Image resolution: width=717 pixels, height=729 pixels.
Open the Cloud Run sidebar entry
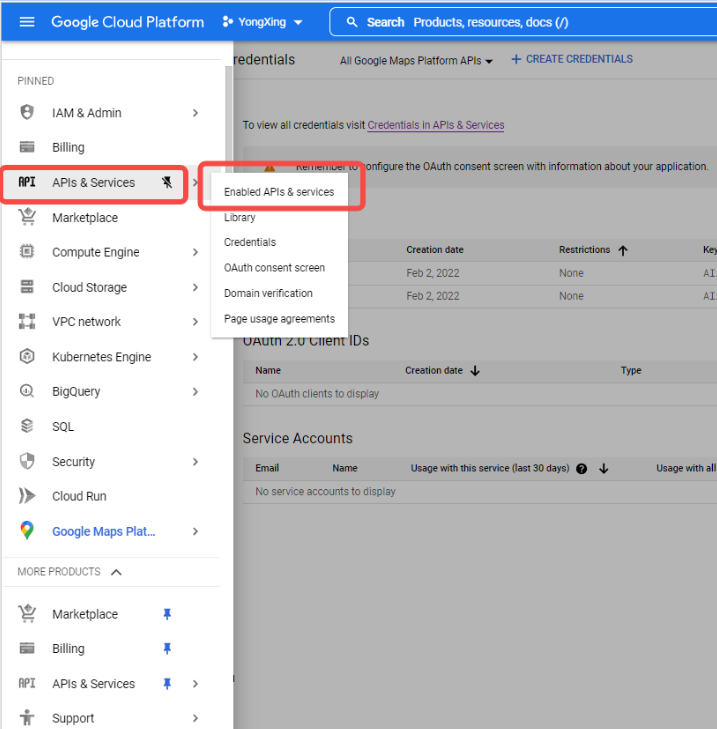[79, 496]
